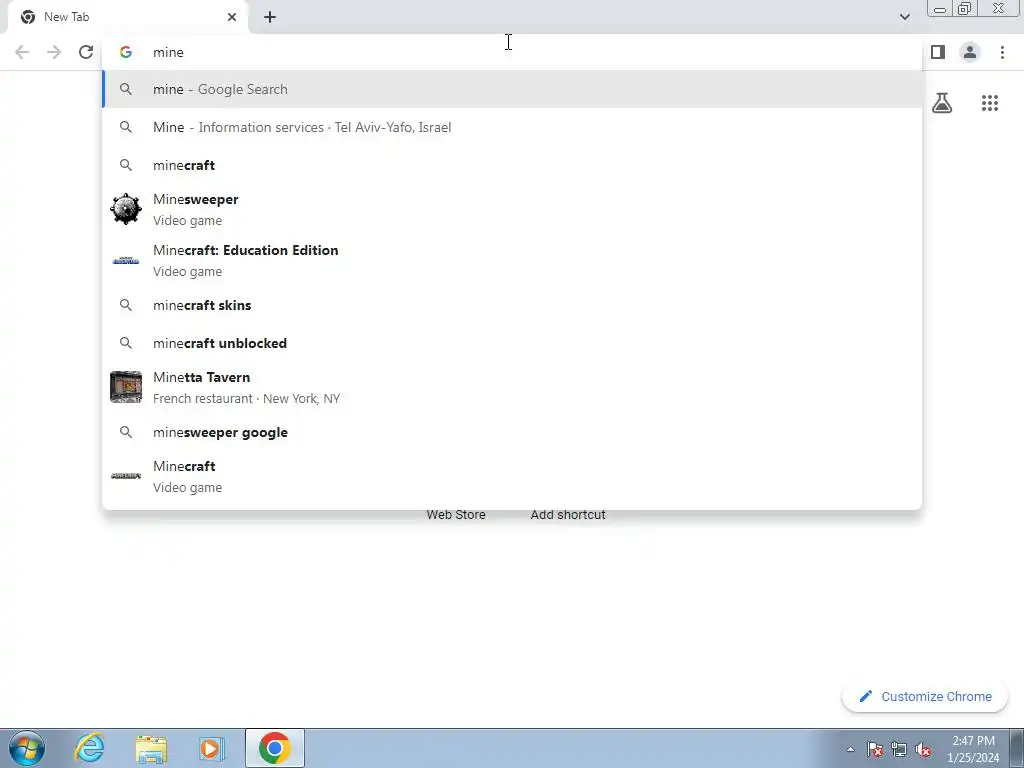
Task: Click the reload page icon
Action: (86, 52)
